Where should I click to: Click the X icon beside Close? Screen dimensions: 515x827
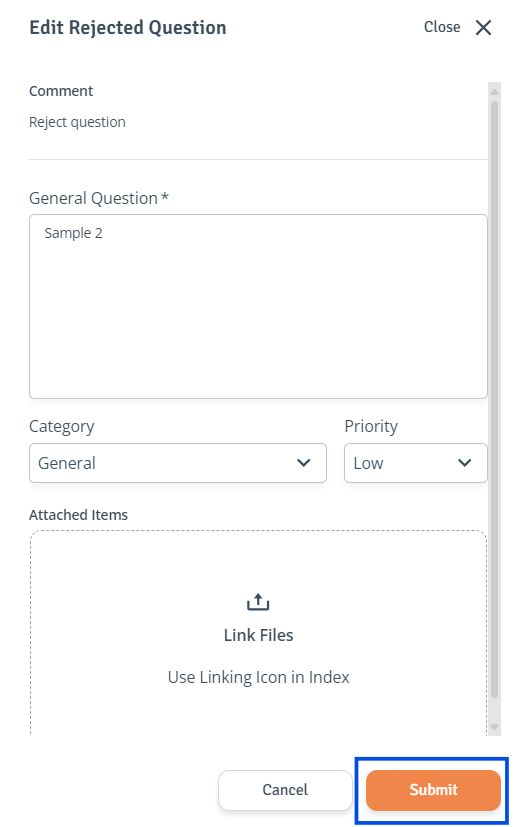483,27
